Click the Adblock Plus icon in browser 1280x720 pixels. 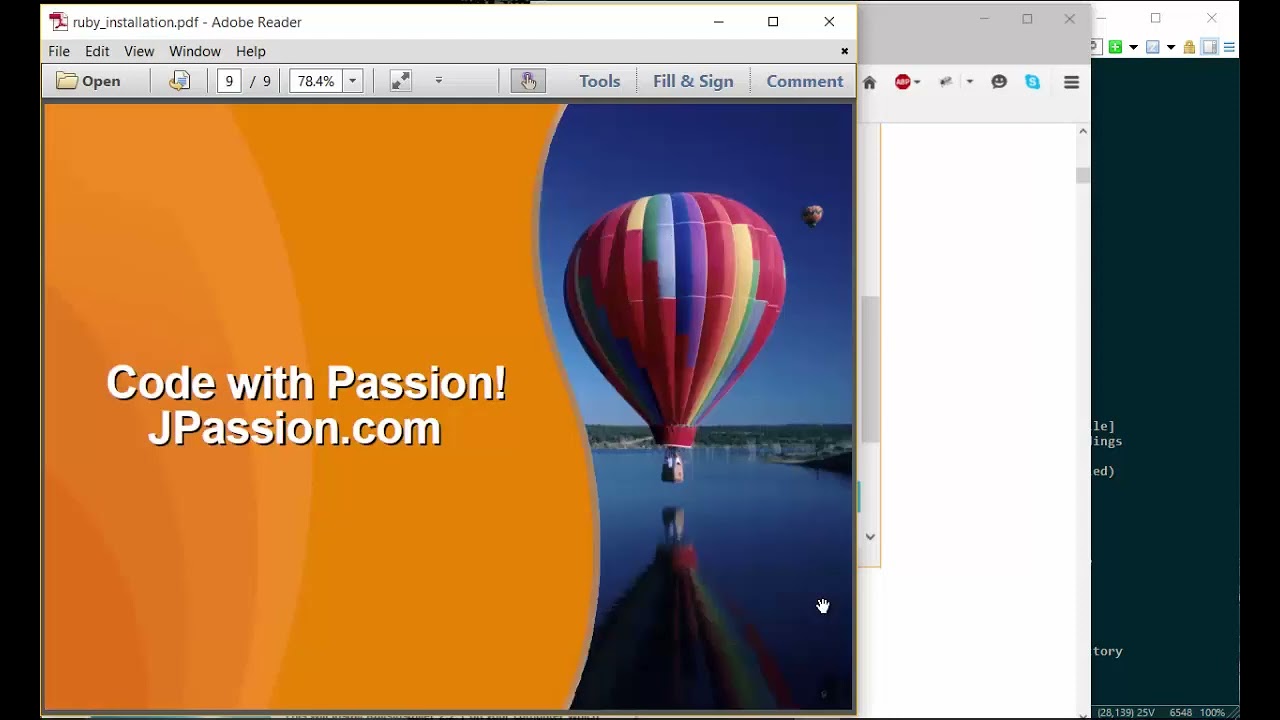[903, 82]
